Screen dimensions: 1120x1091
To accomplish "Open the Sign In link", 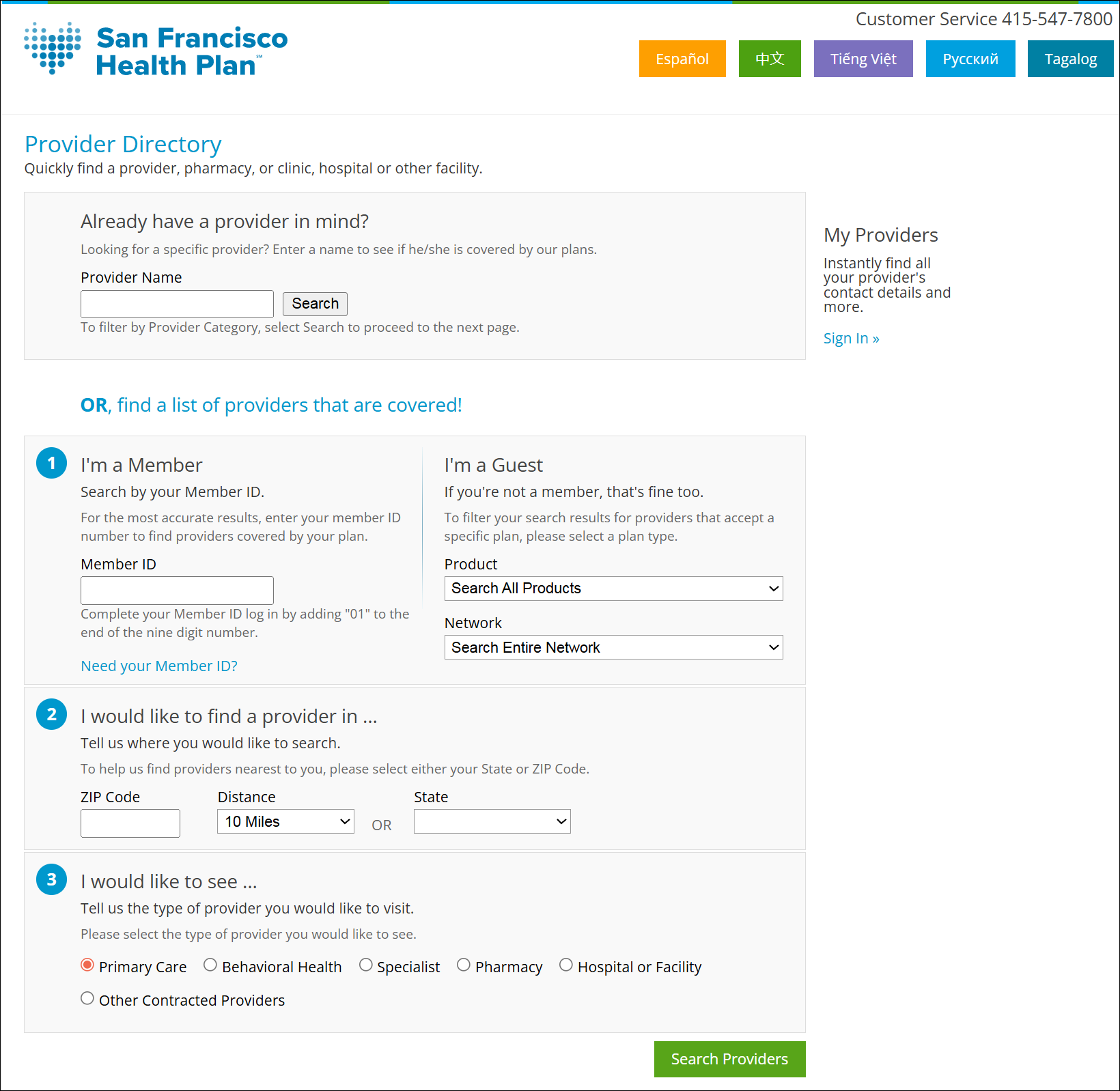I will pos(851,339).
